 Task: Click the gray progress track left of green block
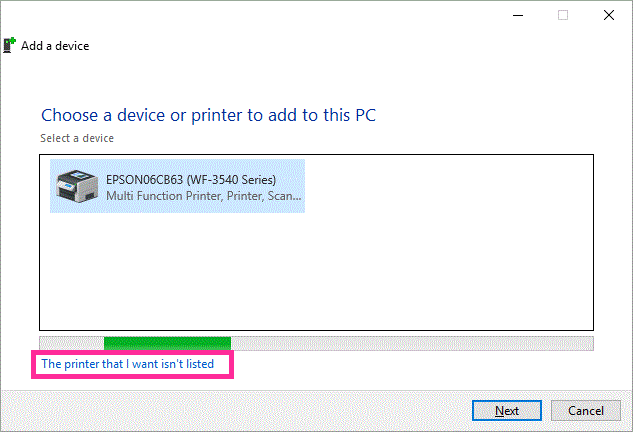pos(72,344)
